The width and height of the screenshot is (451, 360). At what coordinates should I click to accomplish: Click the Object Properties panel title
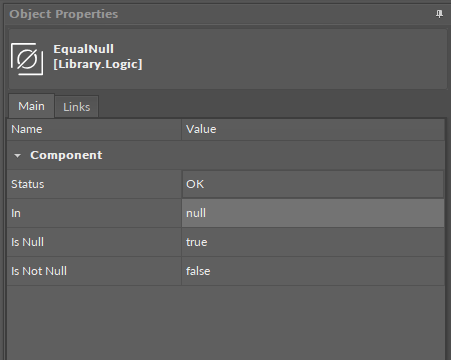pos(64,14)
